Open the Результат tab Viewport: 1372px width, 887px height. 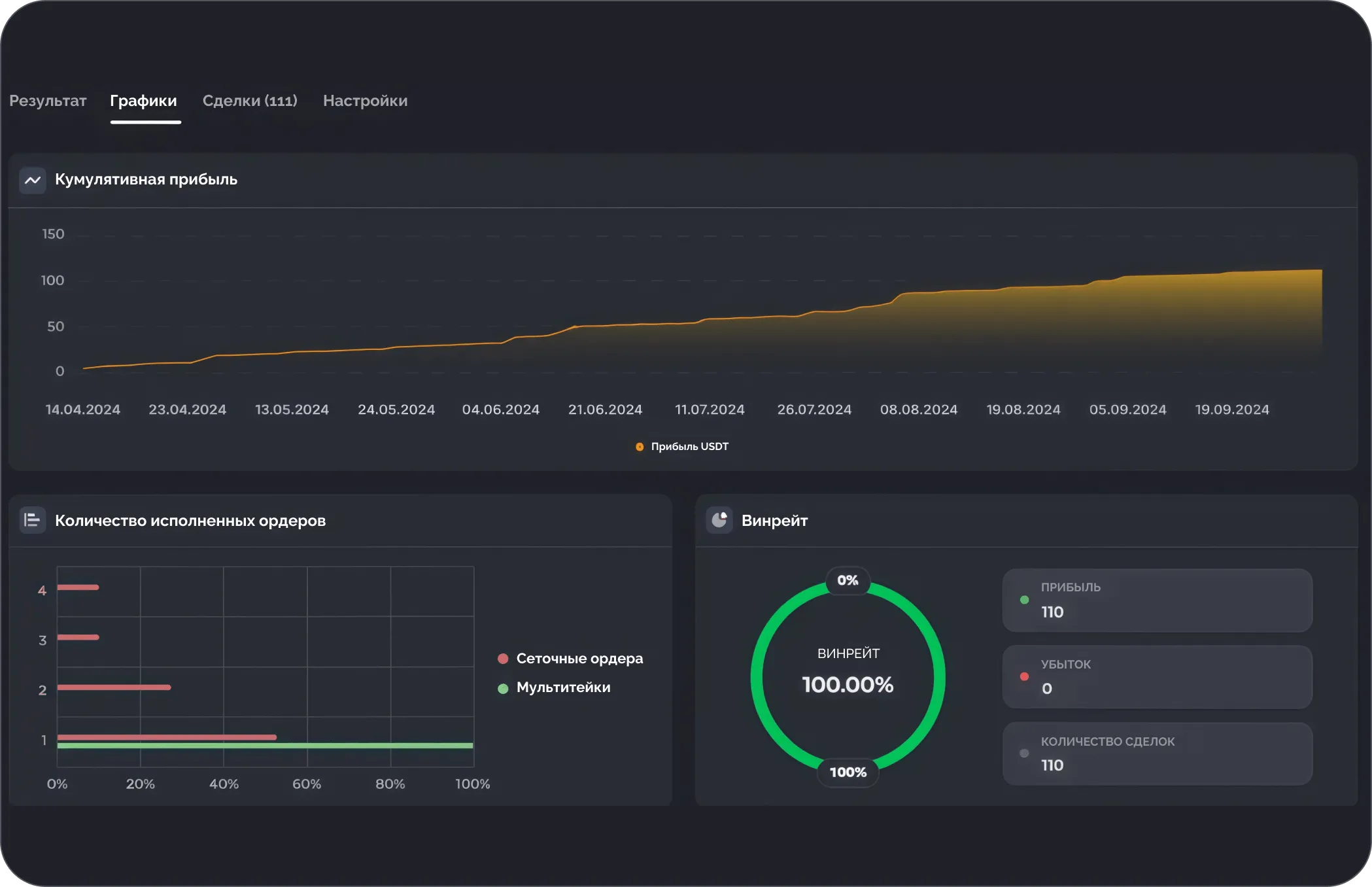click(48, 101)
